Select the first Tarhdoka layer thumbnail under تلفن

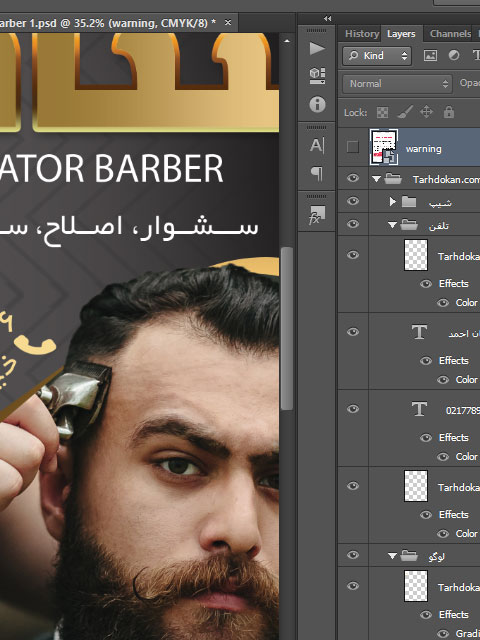[x=416, y=255]
